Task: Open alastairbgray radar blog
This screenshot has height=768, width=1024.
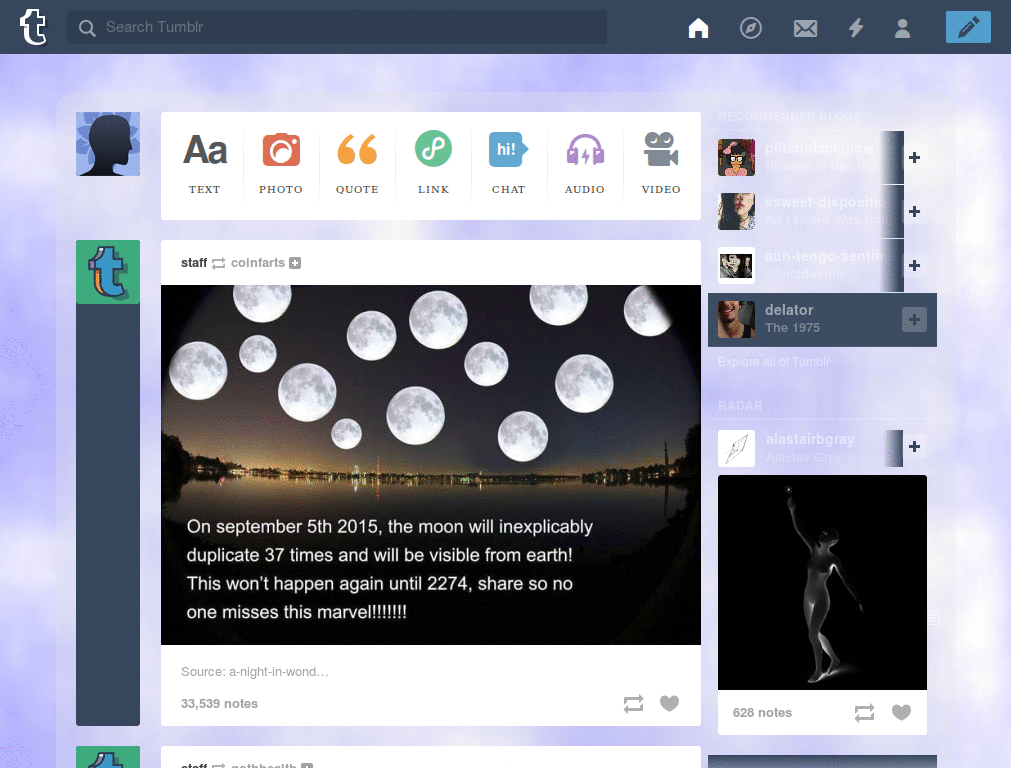Action: coord(810,440)
